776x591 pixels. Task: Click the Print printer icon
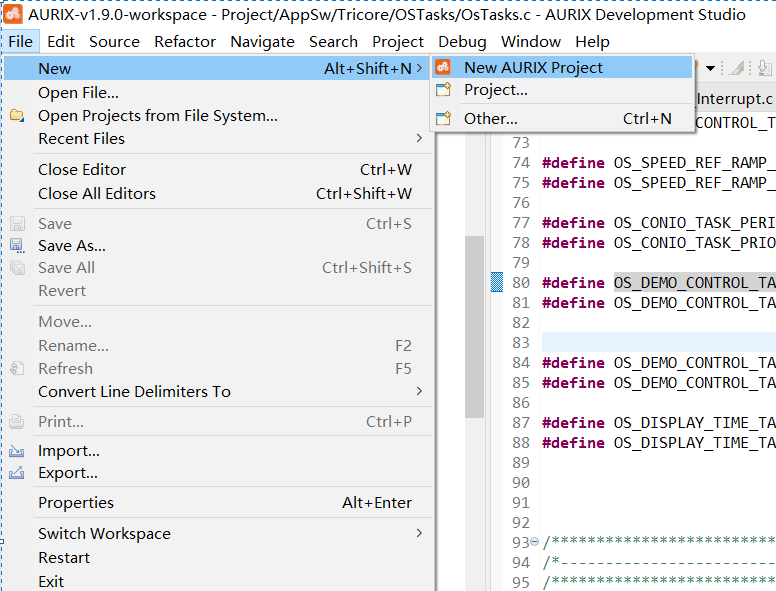(17, 421)
